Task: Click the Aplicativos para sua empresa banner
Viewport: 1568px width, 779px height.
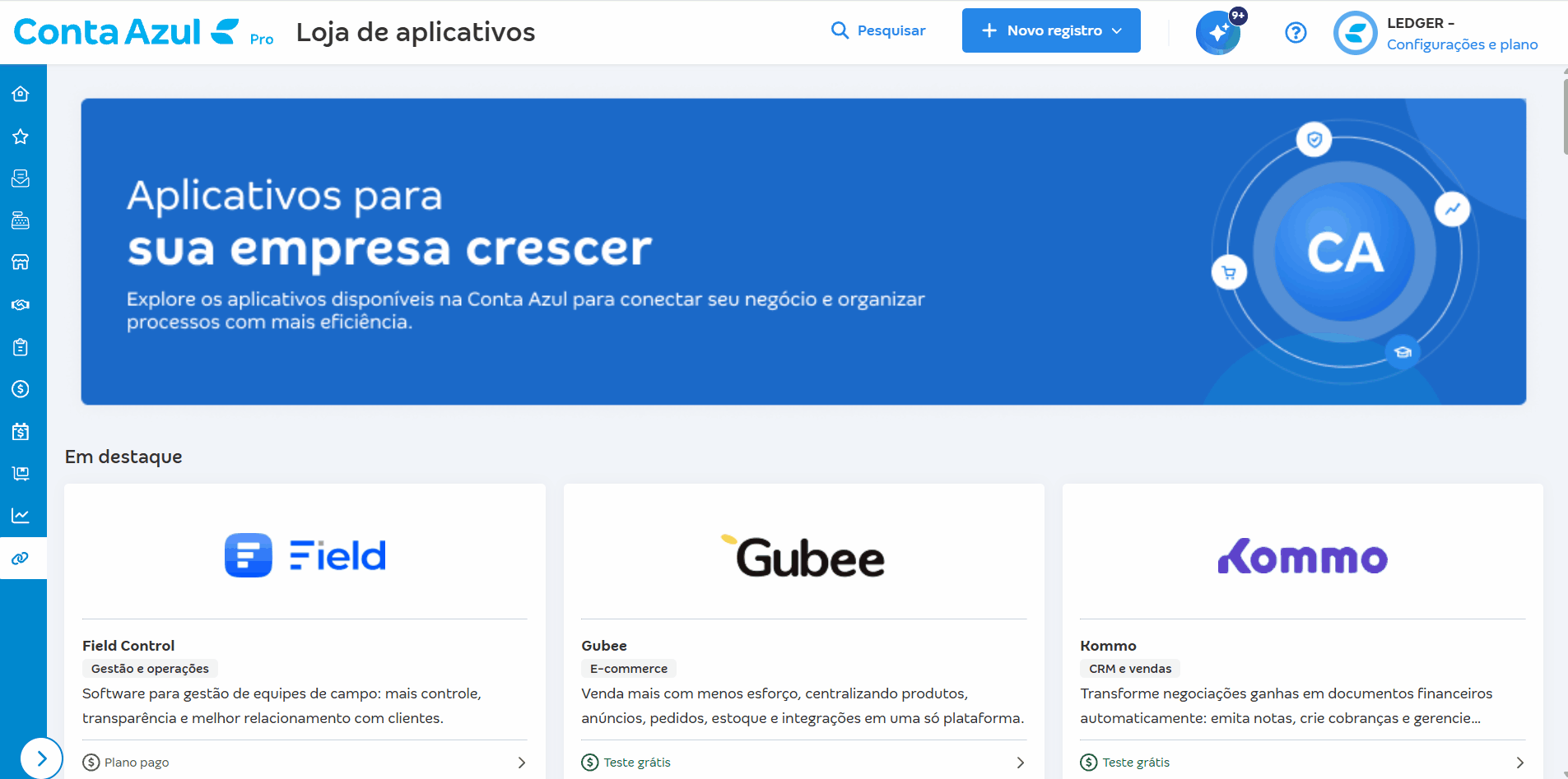Action: [803, 252]
